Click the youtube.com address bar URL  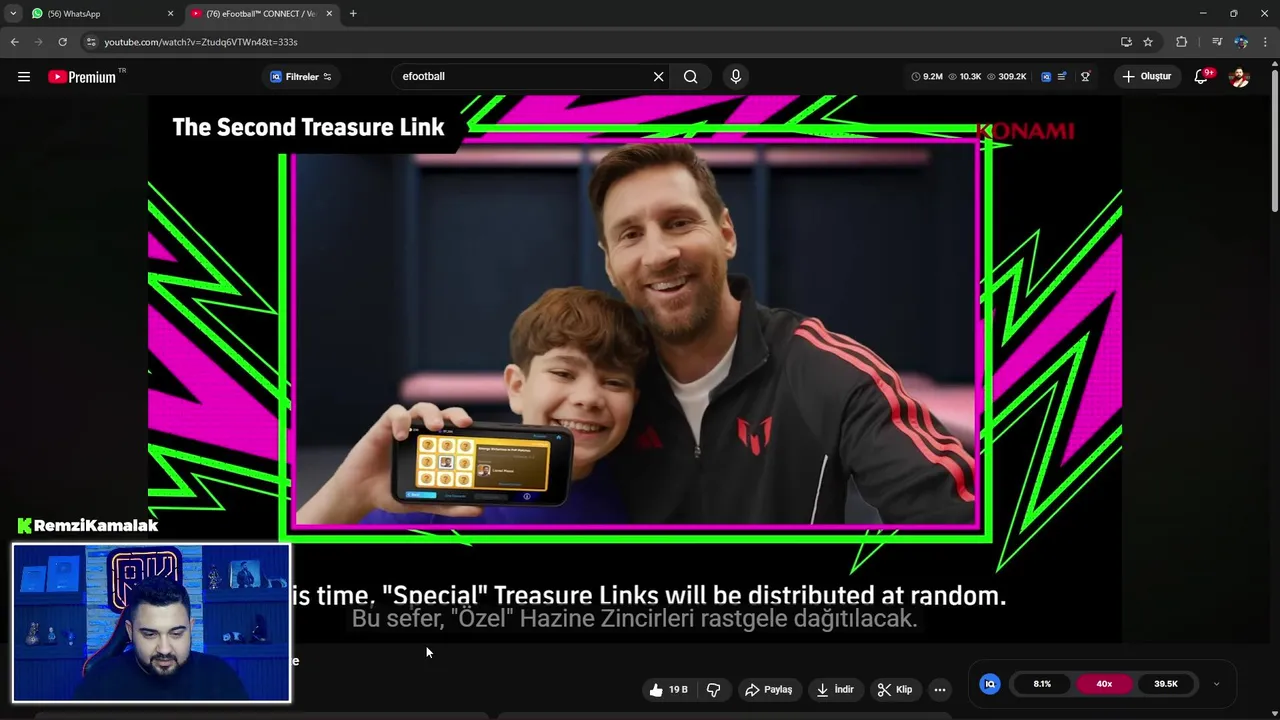coord(201,42)
